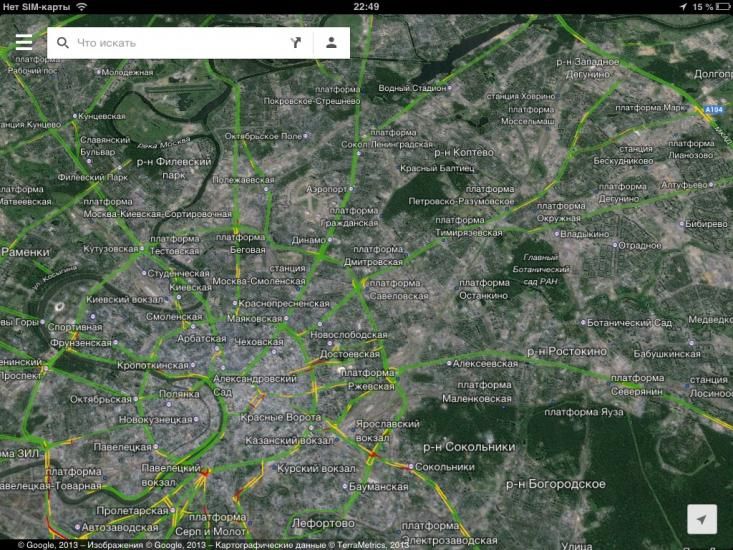Tap the battery indicator in status bar
This screenshot has width=733, height=550.
pyautogui.click(x=723, y=7)
